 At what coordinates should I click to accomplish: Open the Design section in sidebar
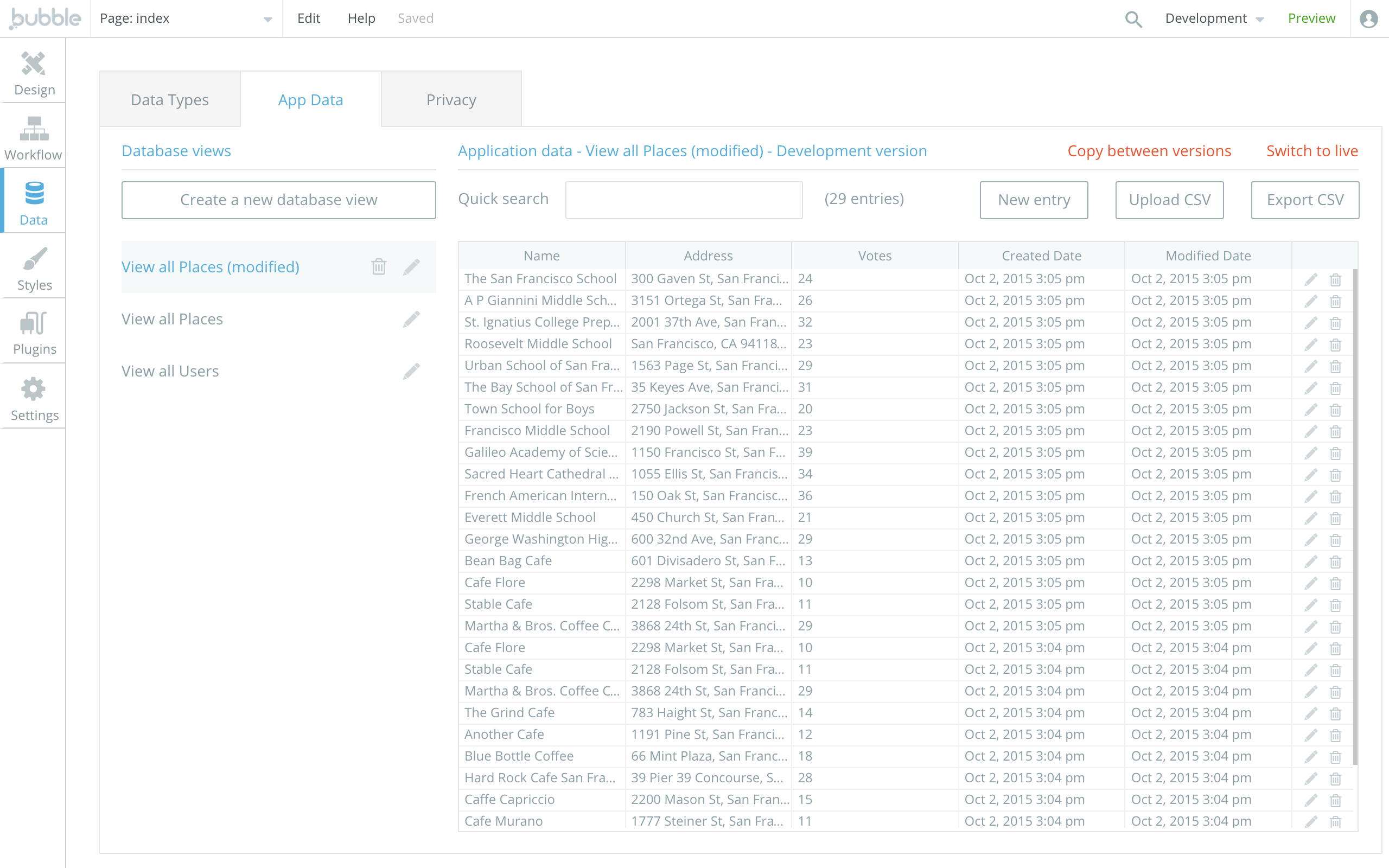click(x=33, y=73)
